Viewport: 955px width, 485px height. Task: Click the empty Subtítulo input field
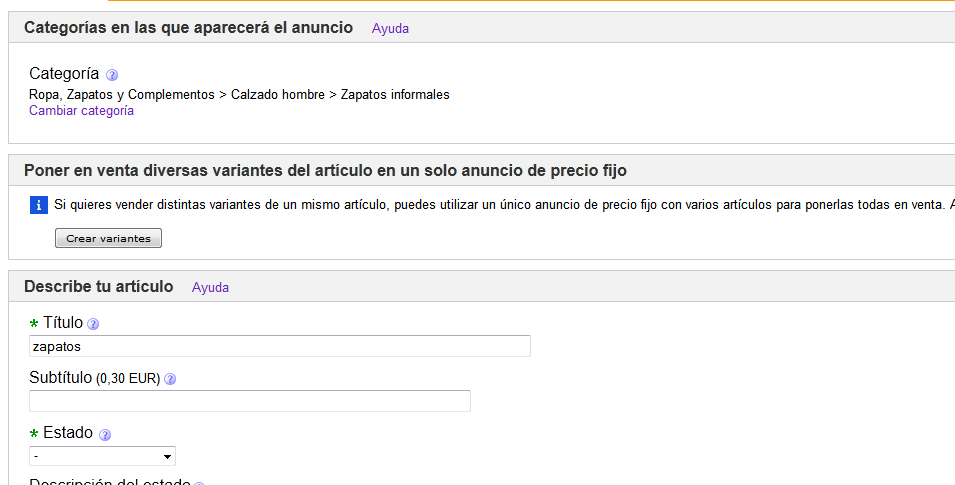(x=250, y=401)
